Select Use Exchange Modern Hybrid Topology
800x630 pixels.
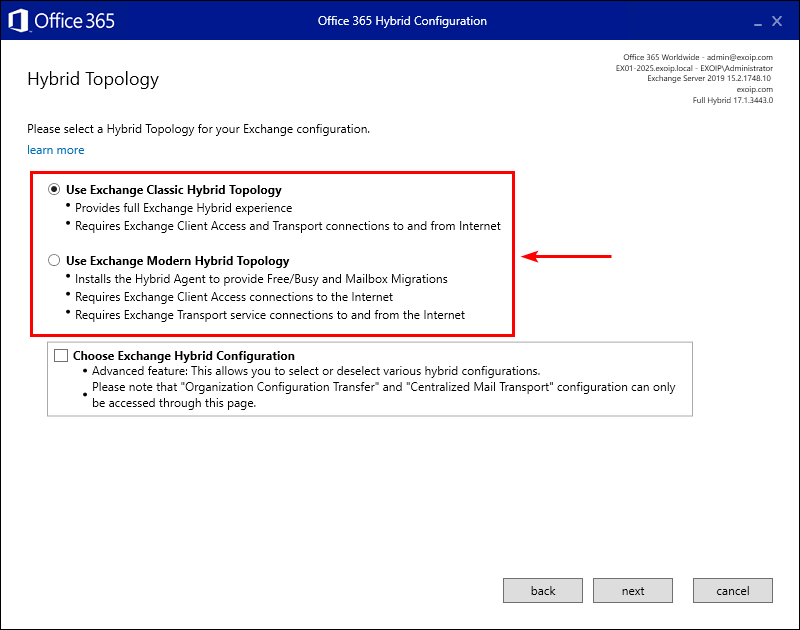pyautogui.click(x=54, y=260)
